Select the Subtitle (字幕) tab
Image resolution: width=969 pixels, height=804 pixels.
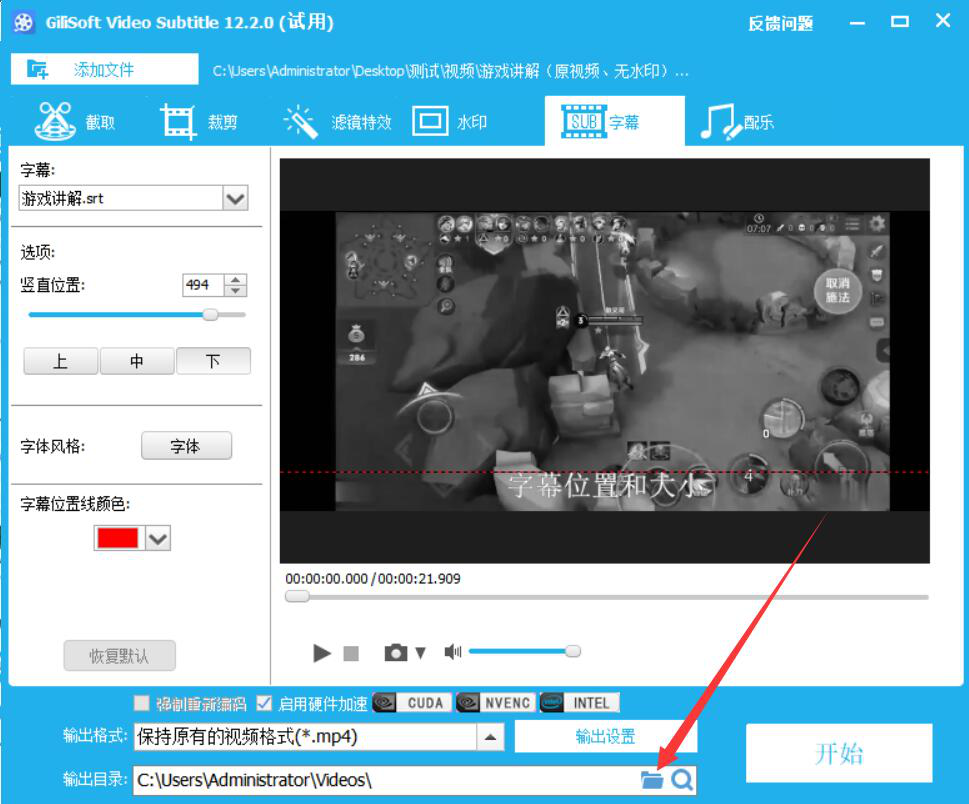(614, 121)
